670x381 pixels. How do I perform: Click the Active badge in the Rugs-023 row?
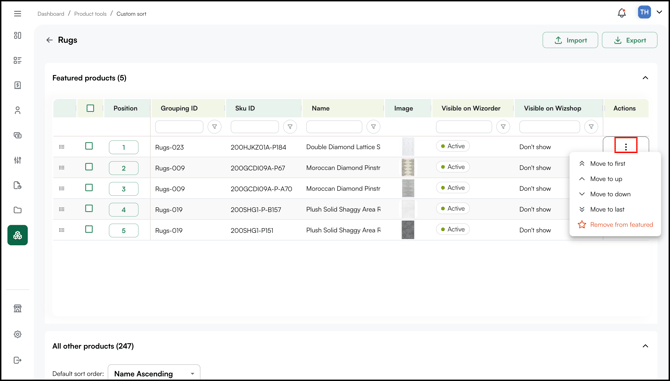point(453,146)
